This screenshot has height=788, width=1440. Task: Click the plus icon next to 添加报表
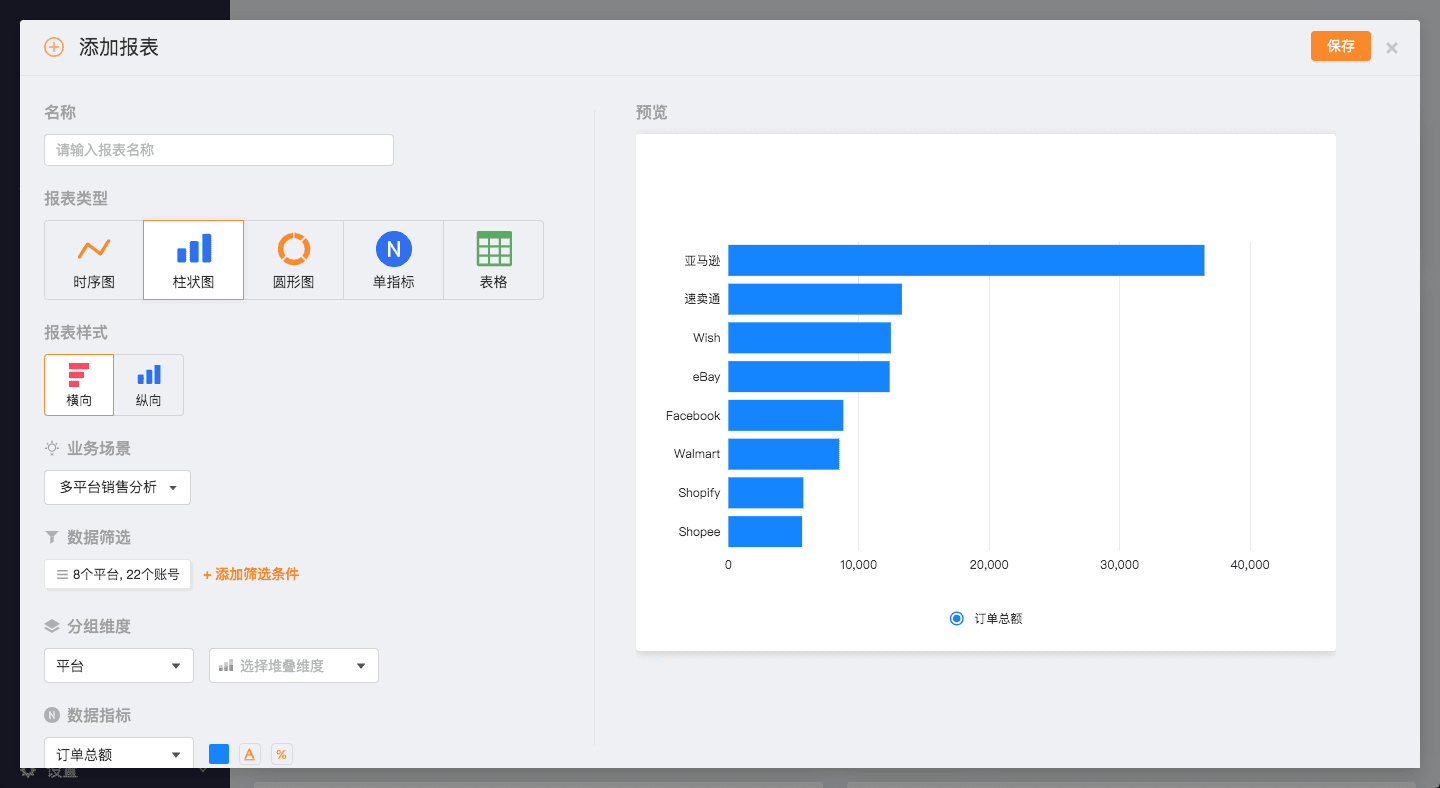click(x=54, y=47)
